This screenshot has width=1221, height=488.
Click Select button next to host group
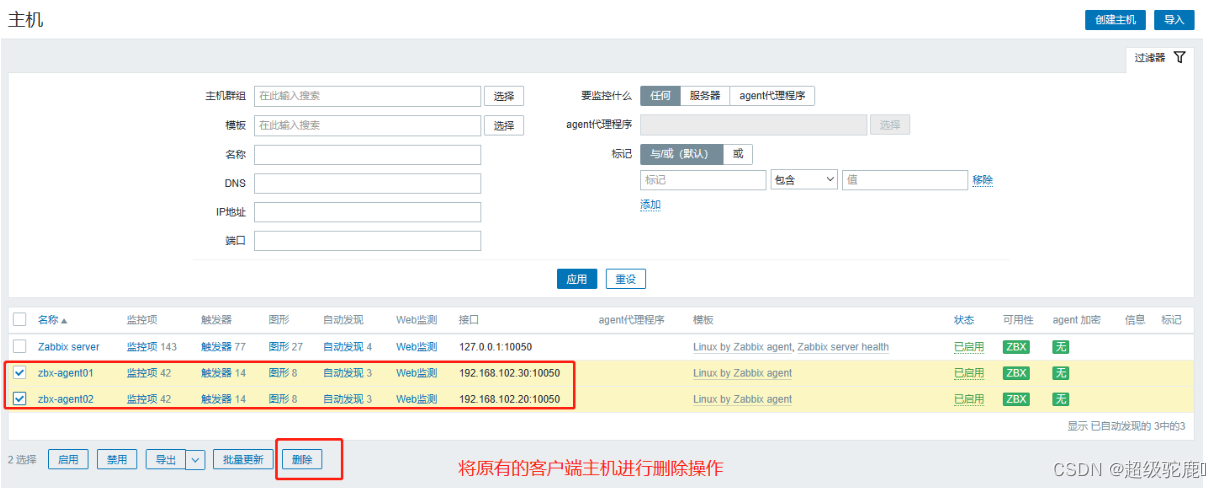point(504,96)
